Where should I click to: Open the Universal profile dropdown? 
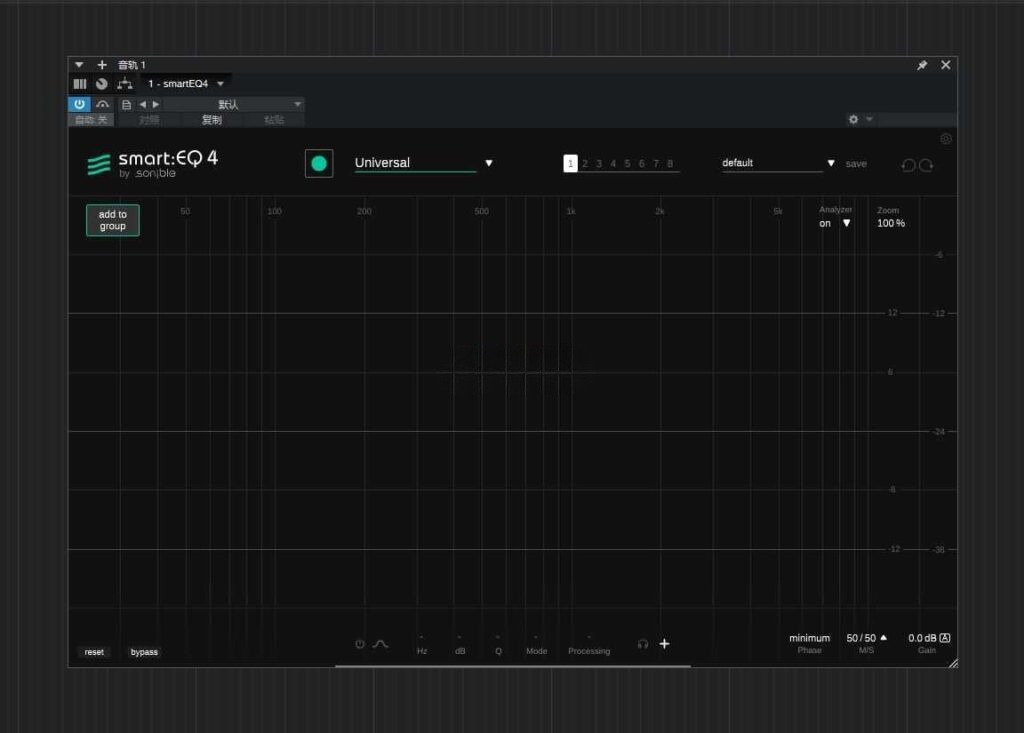coord(424,163)
